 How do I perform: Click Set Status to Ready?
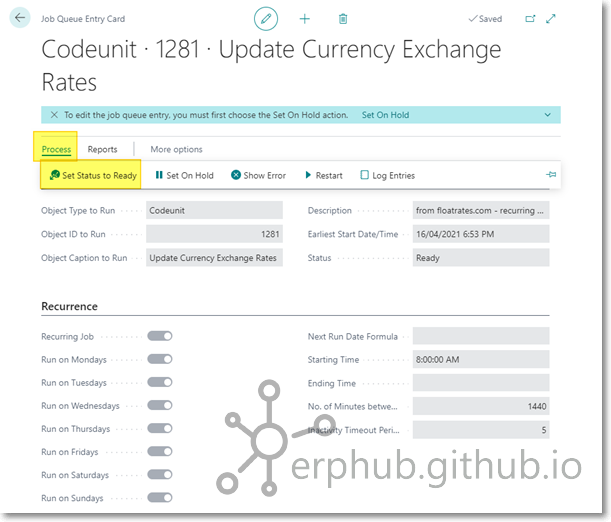[x=93, y=175]
